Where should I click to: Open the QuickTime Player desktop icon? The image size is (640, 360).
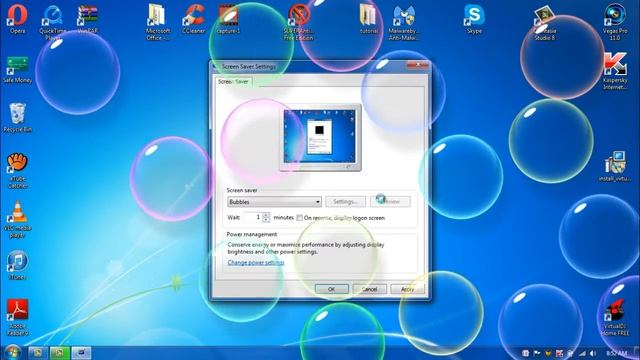point(53,21)
